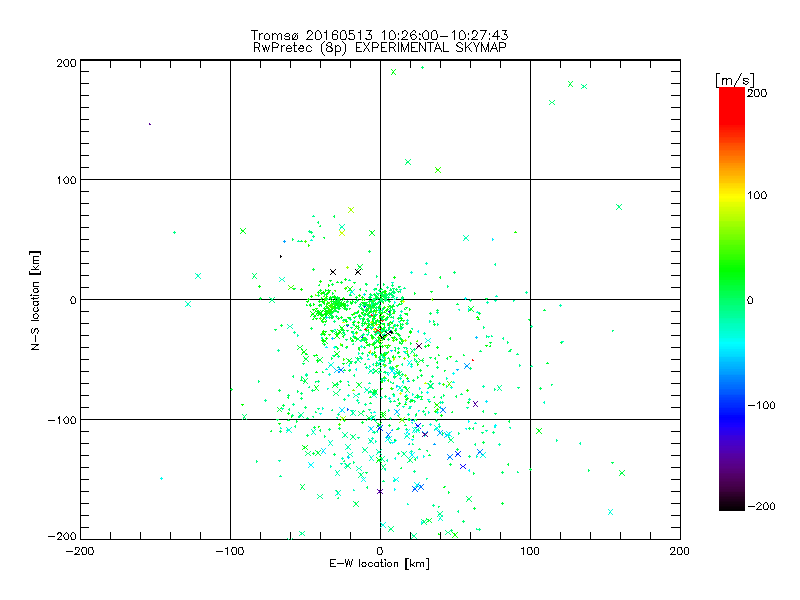Screen dimensions: 800x600
Task: Click the "200" label on the color scale
Action: pos(757,93)
